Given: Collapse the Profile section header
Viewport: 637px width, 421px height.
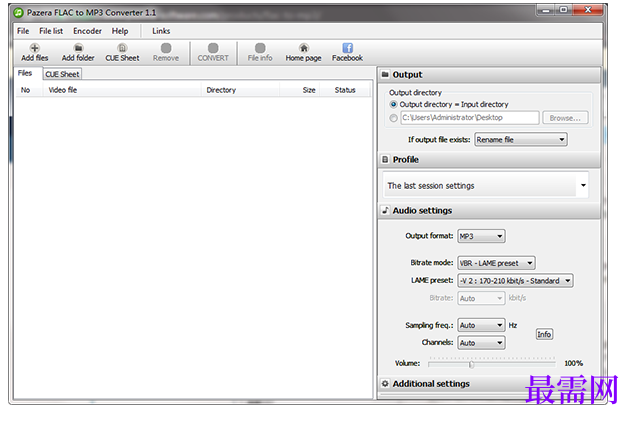Looking at the screenshot, I should click(490, 160).
